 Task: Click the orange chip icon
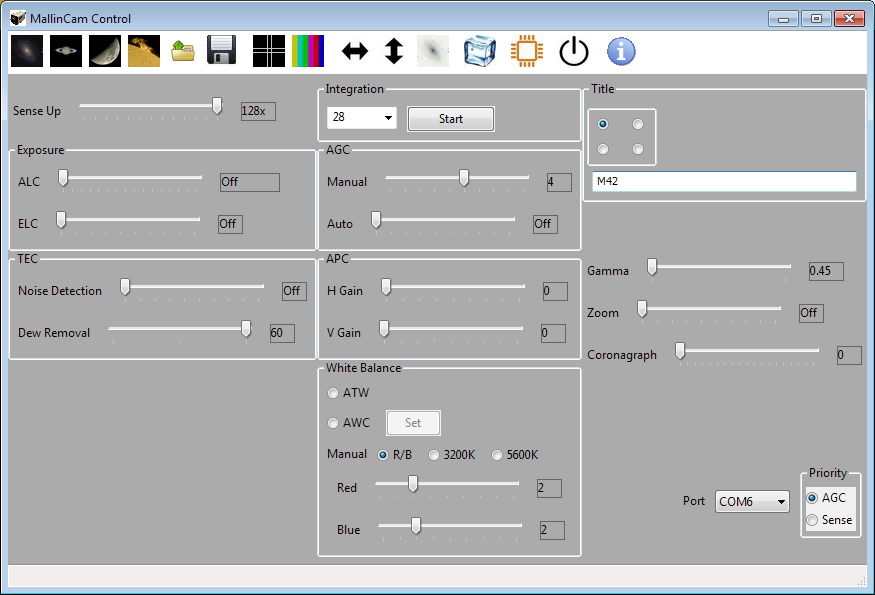pyautogui.click(x=527, y=51)
